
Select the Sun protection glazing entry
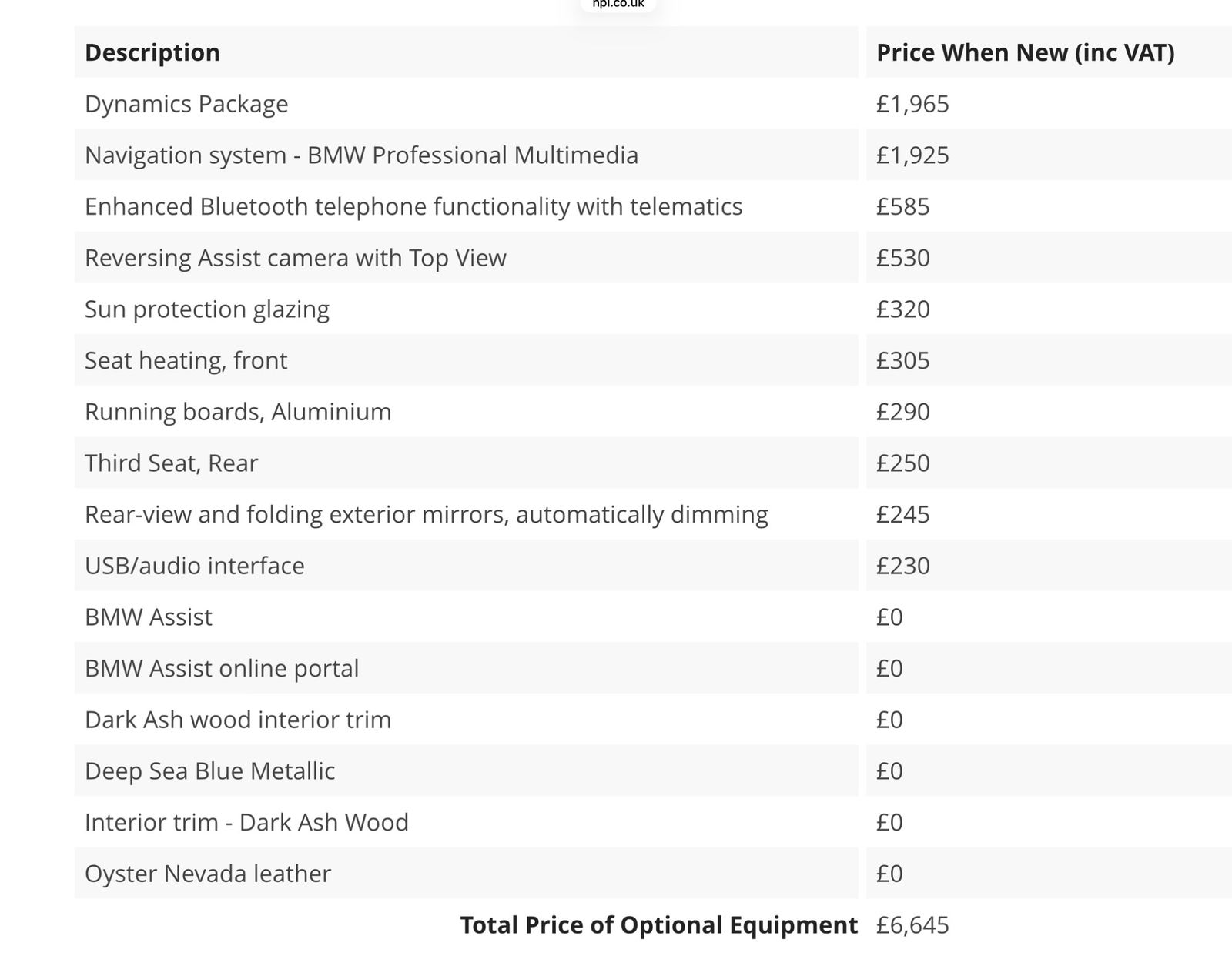click(207, 309)
